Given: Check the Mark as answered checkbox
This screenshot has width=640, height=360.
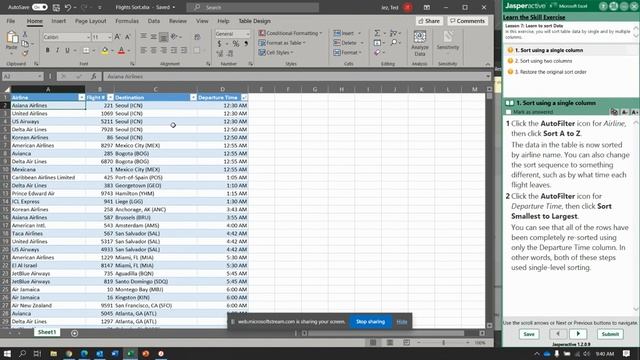Looking at the screenshot, I should (x=508, y=112).
